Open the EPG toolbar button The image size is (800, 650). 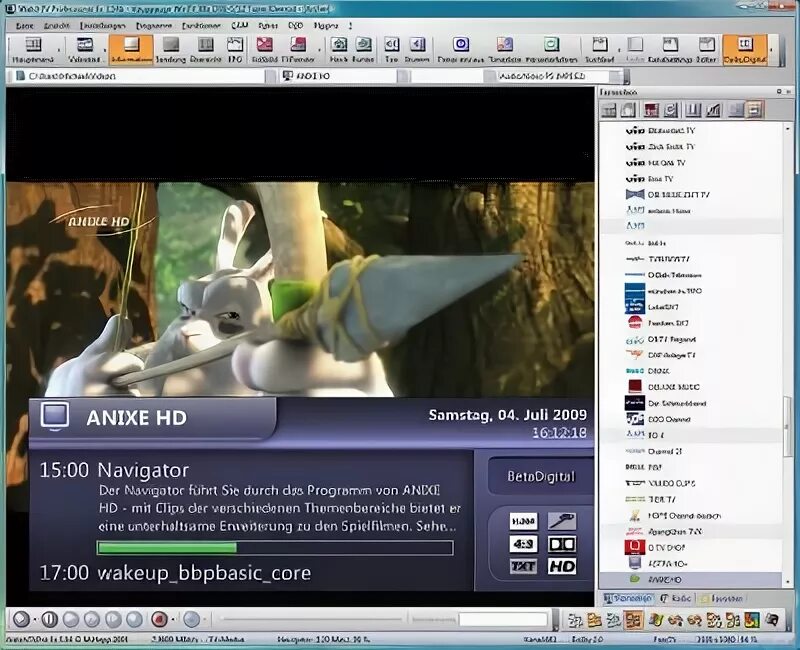[x=235, y=49]
